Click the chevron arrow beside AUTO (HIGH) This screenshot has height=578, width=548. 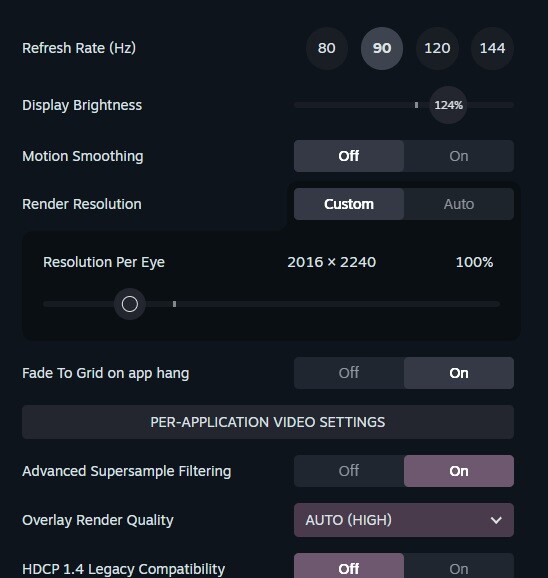(496, 520)
